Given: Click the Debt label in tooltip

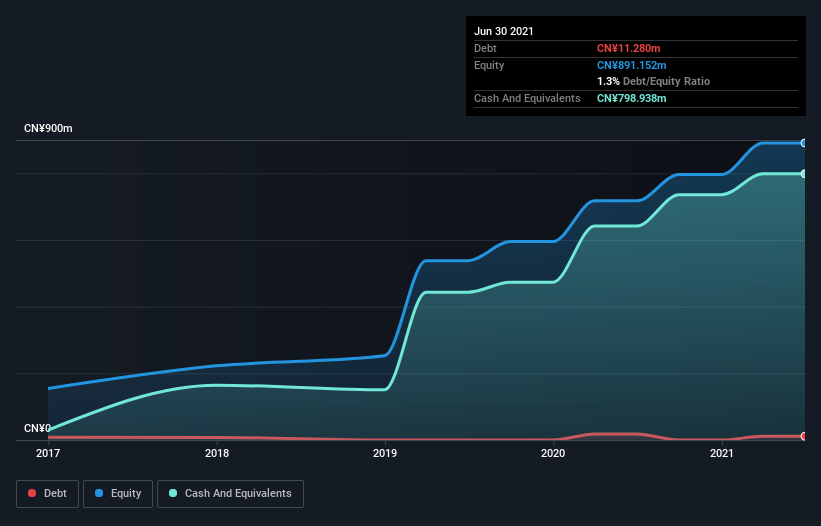Looking at the screenshot, I should (x=485, y=48).
